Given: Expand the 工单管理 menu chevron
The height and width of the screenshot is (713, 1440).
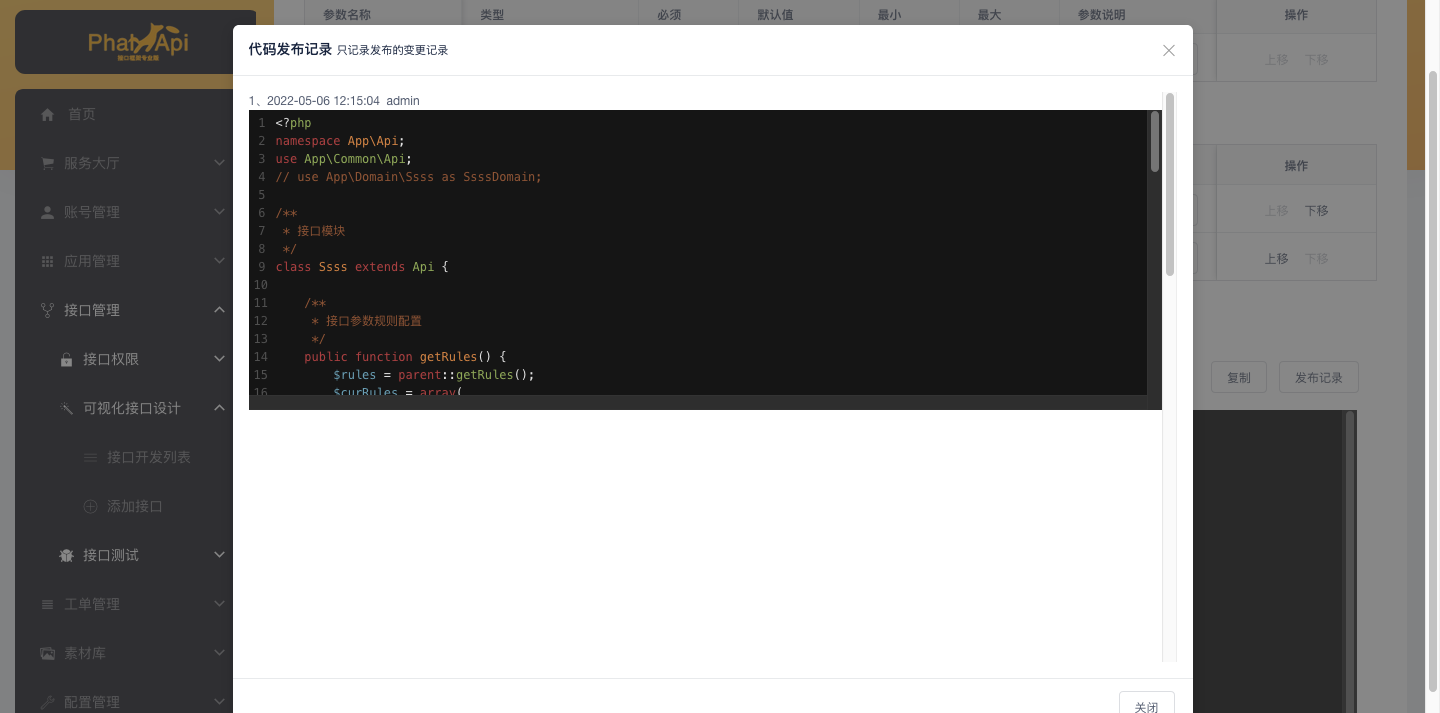Looking at the screenshot, I should 220,604.
